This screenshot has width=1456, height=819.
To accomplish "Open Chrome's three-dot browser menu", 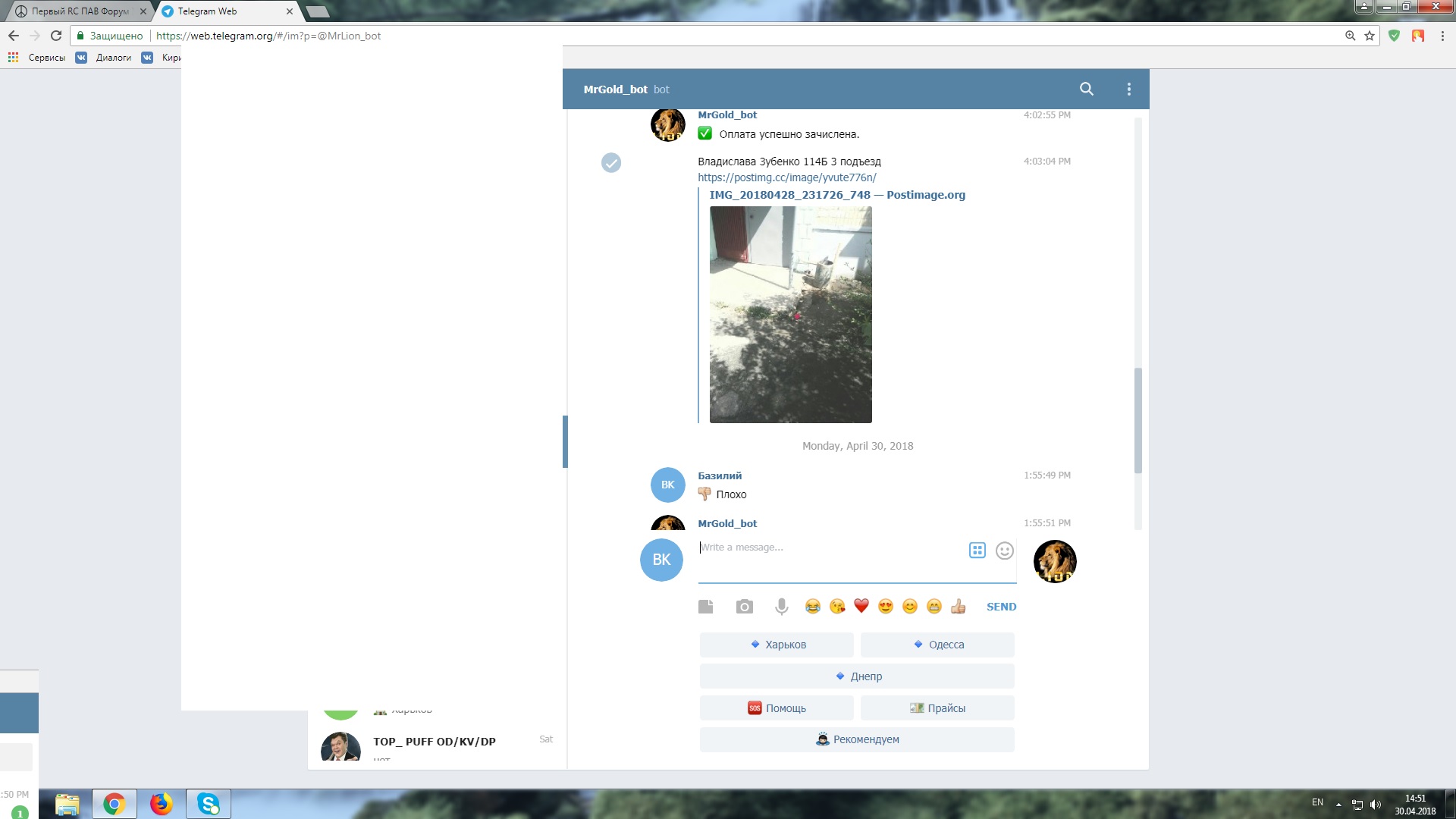I will tap(1442, 36).
